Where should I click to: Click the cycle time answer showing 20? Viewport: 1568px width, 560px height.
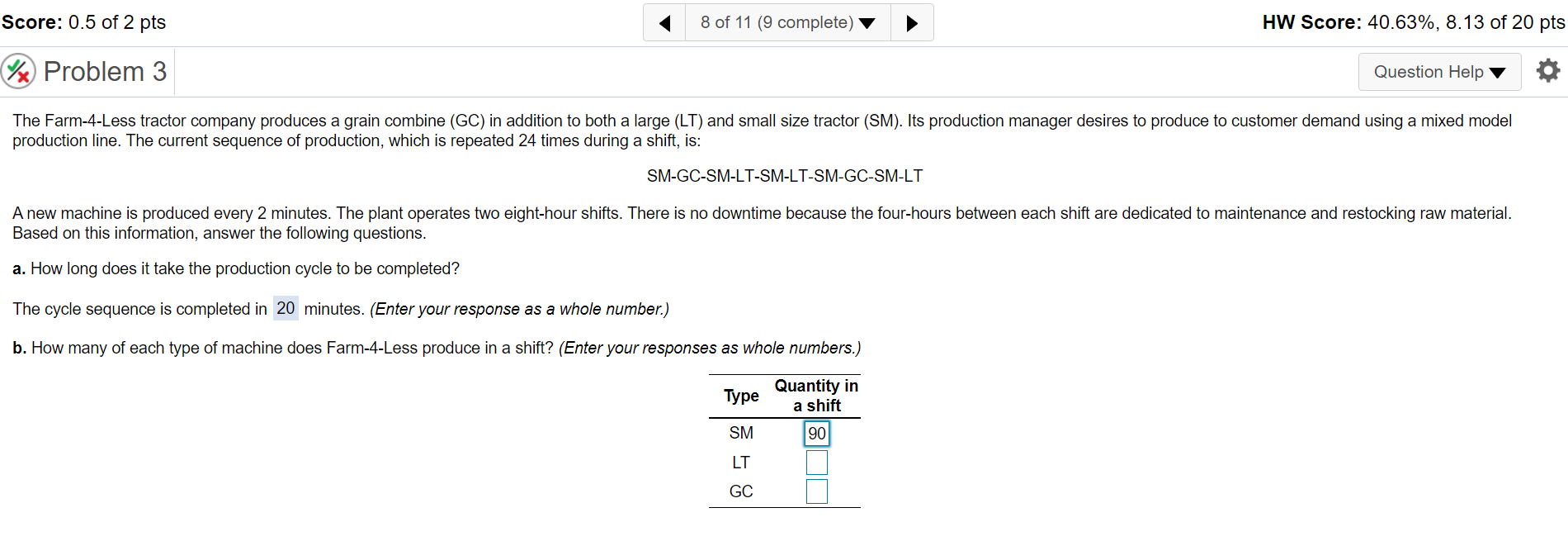286,308
